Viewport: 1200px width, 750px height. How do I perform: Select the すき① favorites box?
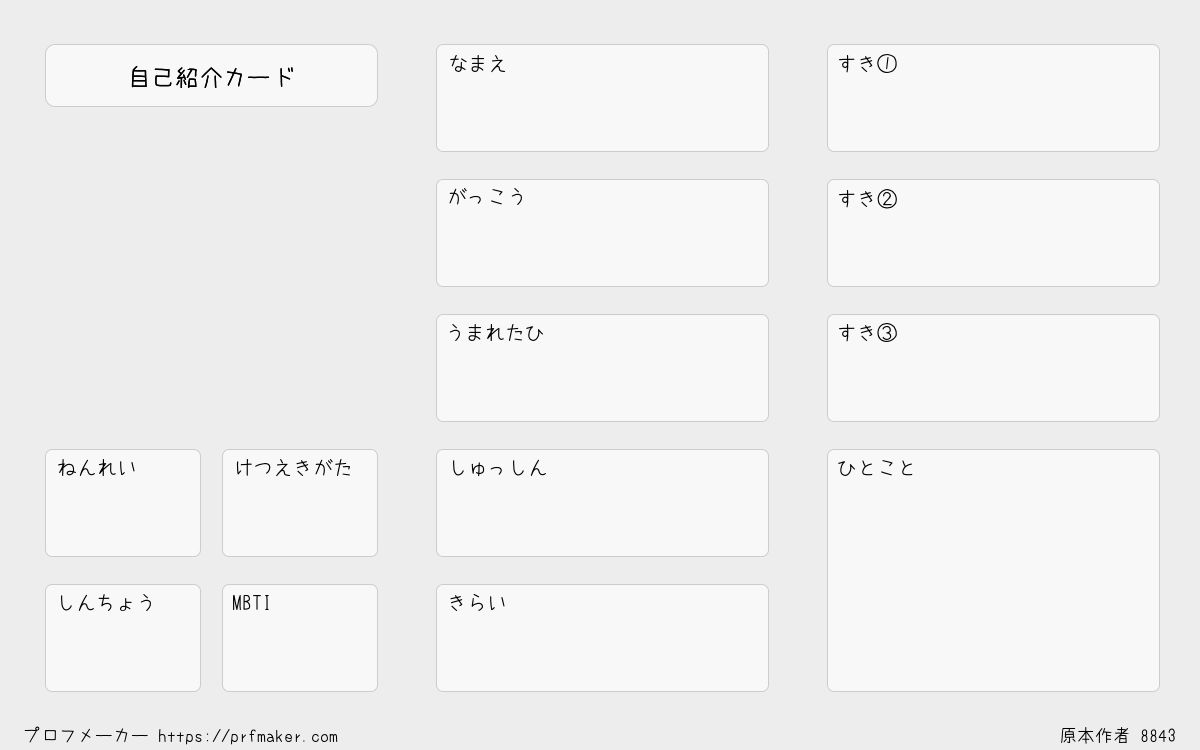(993, 98)
